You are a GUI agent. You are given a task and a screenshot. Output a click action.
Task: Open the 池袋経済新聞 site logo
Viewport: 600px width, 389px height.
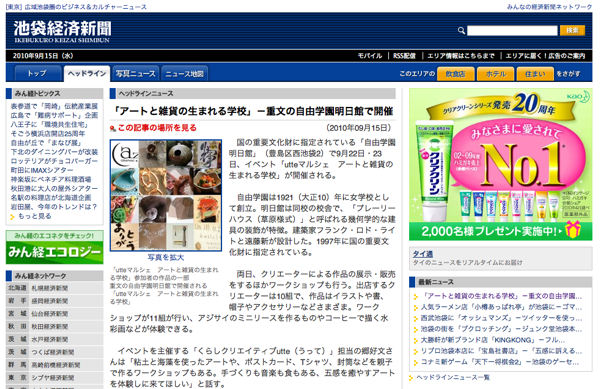coord(62,31)
